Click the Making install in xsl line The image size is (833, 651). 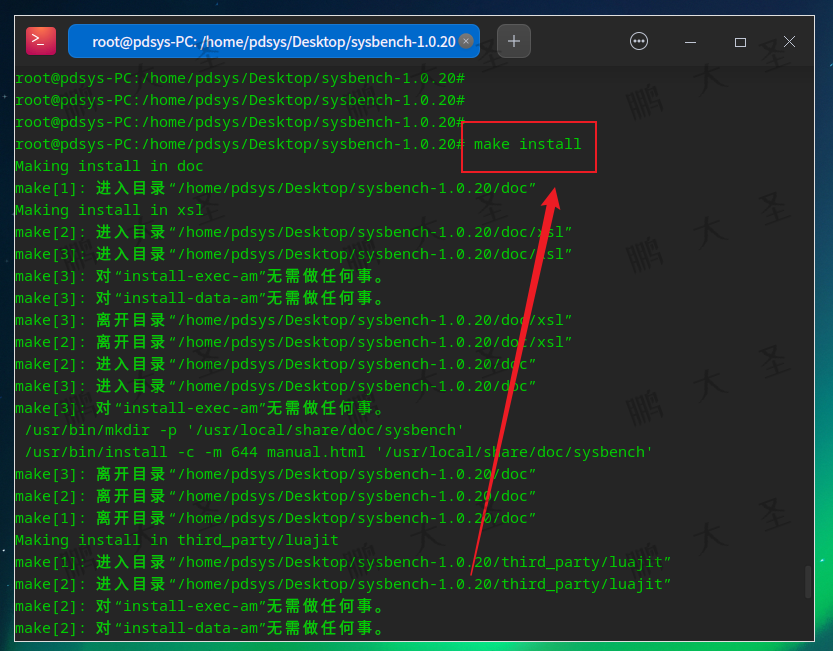(110, 210)
